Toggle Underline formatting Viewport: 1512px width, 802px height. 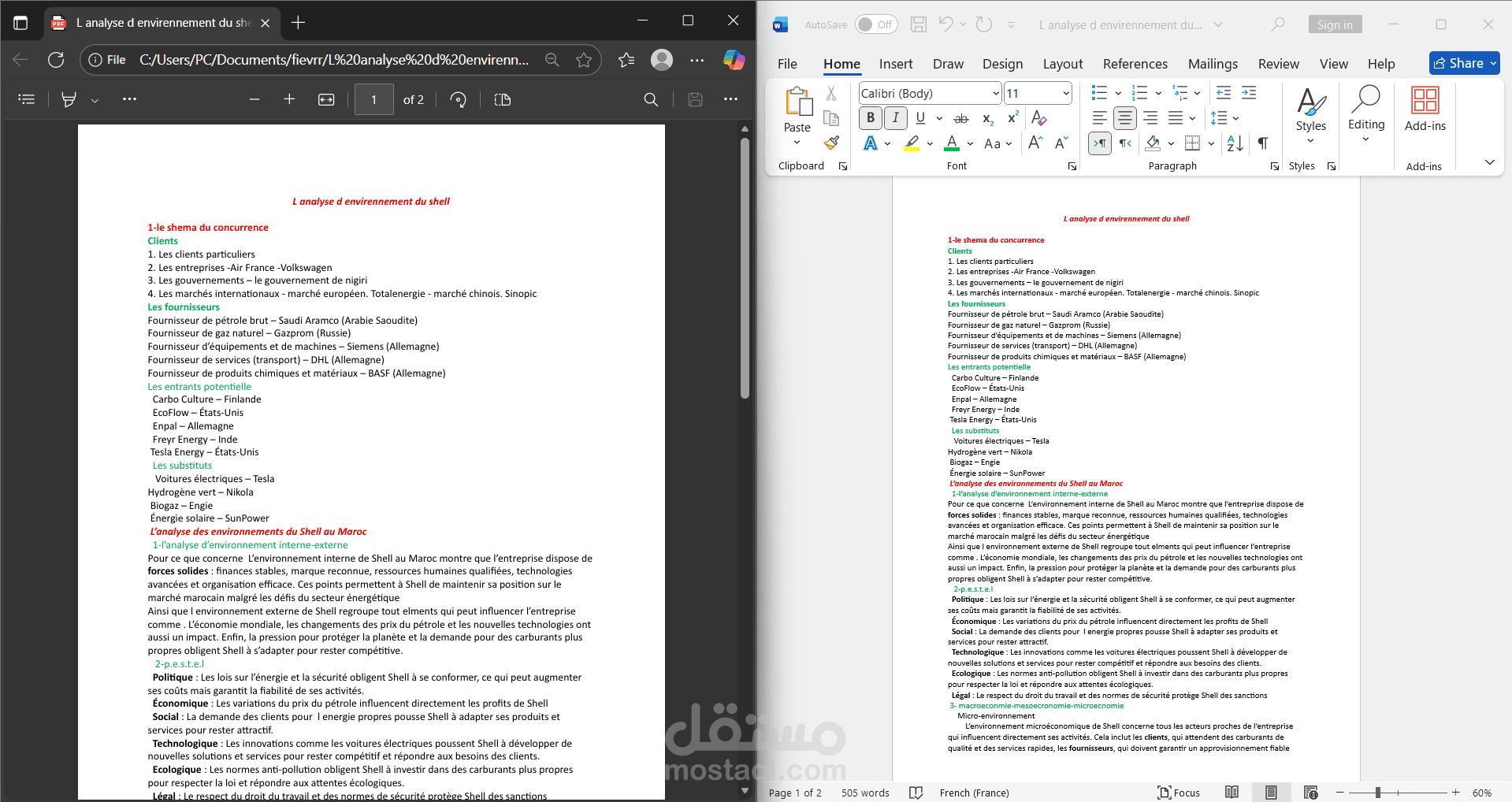(920, 118)
